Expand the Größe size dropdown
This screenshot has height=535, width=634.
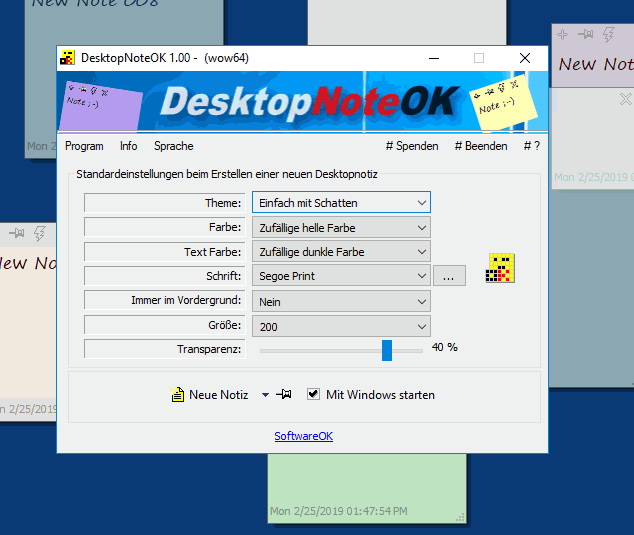pyautogui.click(x=341, y=326)
